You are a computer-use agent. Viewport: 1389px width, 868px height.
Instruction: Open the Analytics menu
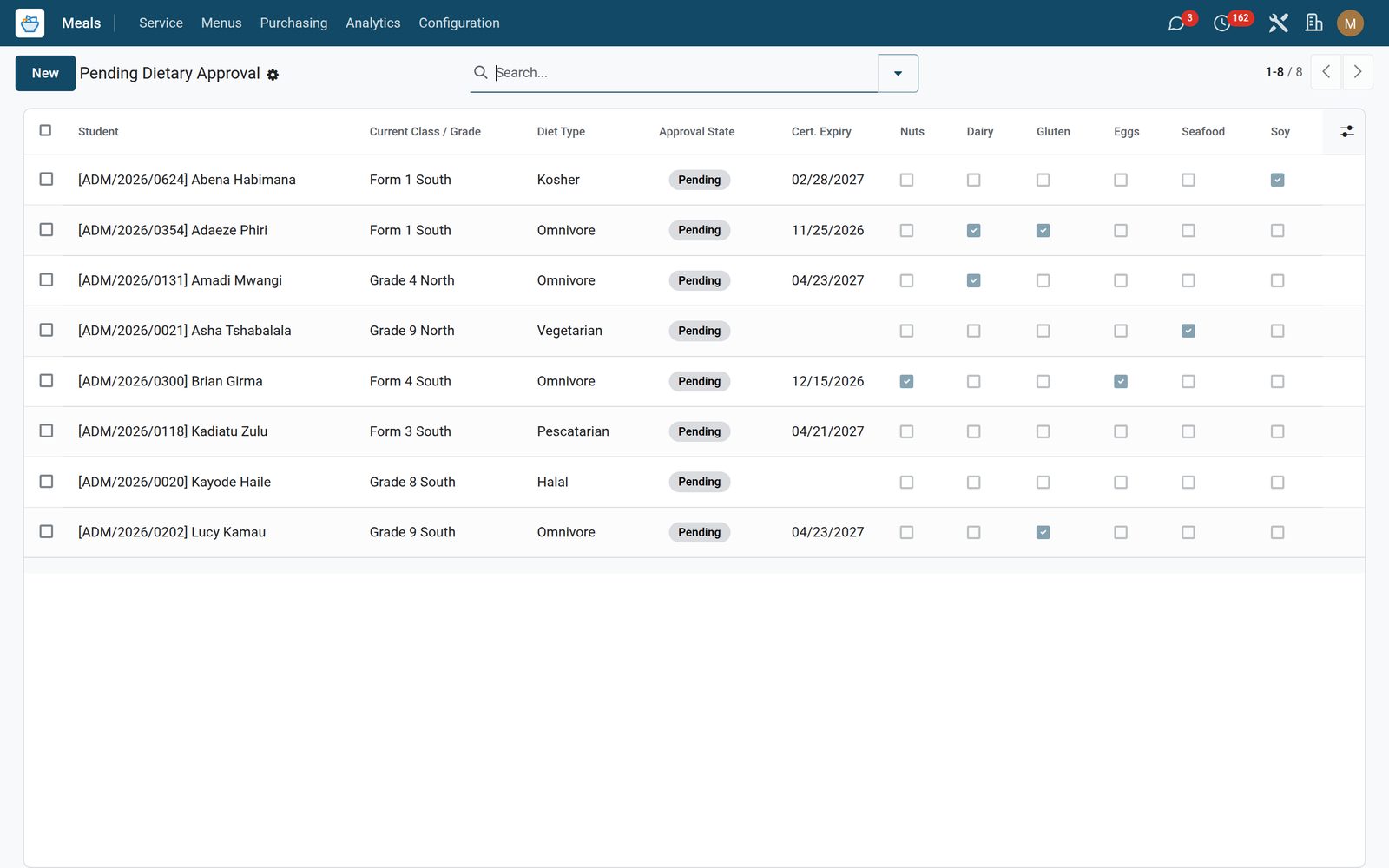(373, 23)
